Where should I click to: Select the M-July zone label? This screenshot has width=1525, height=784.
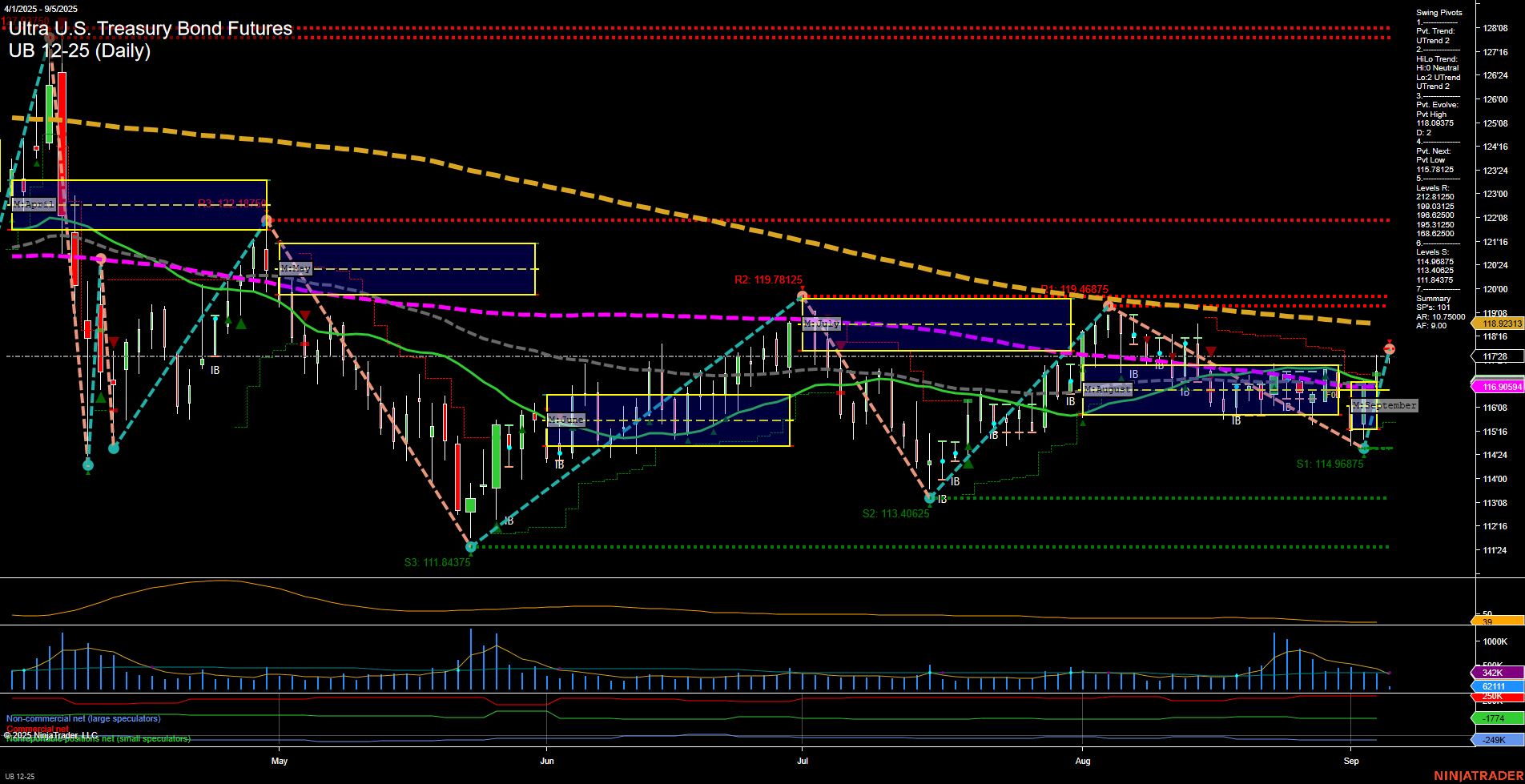(821, 324)
